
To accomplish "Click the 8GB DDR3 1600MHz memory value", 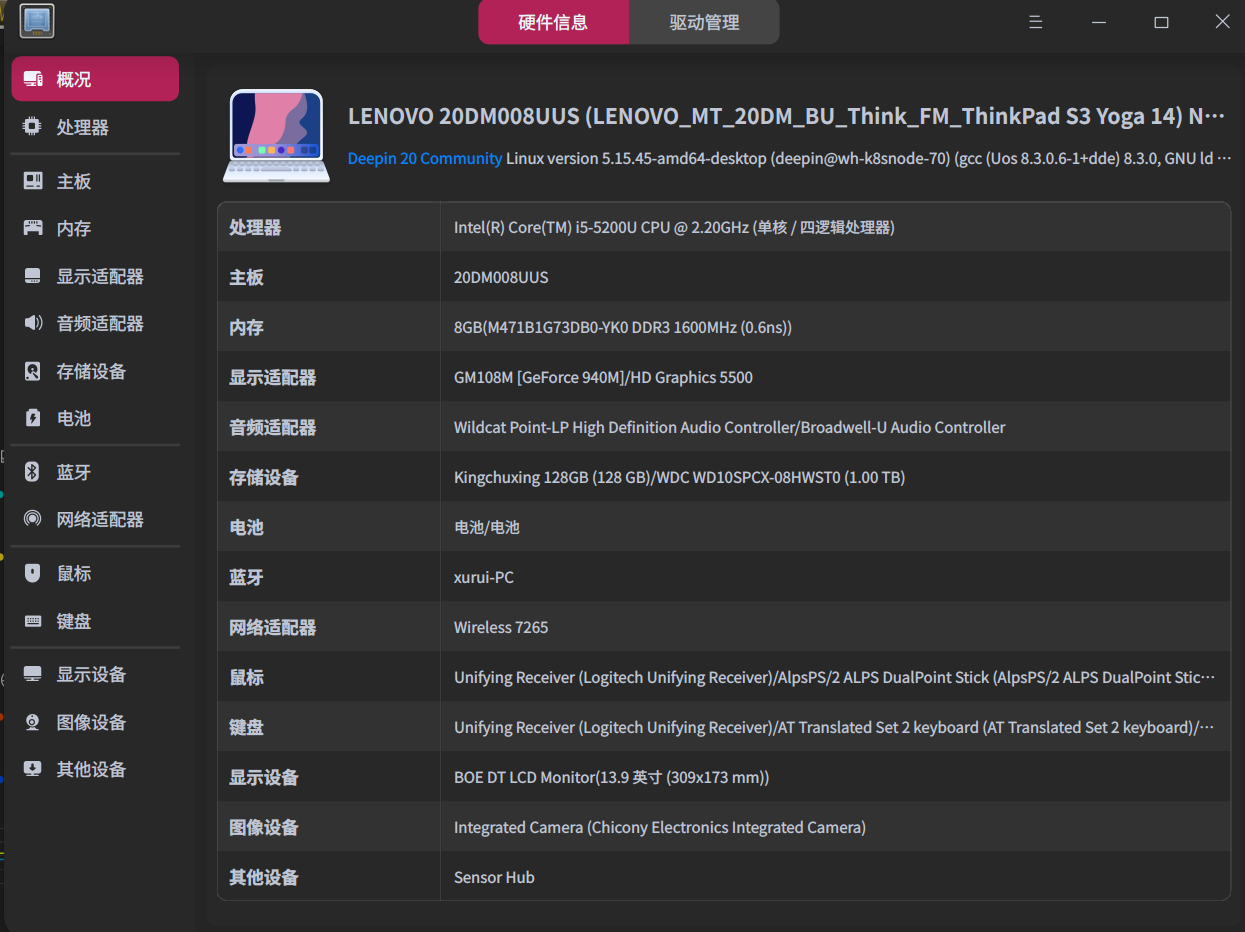I will (623, 327).
